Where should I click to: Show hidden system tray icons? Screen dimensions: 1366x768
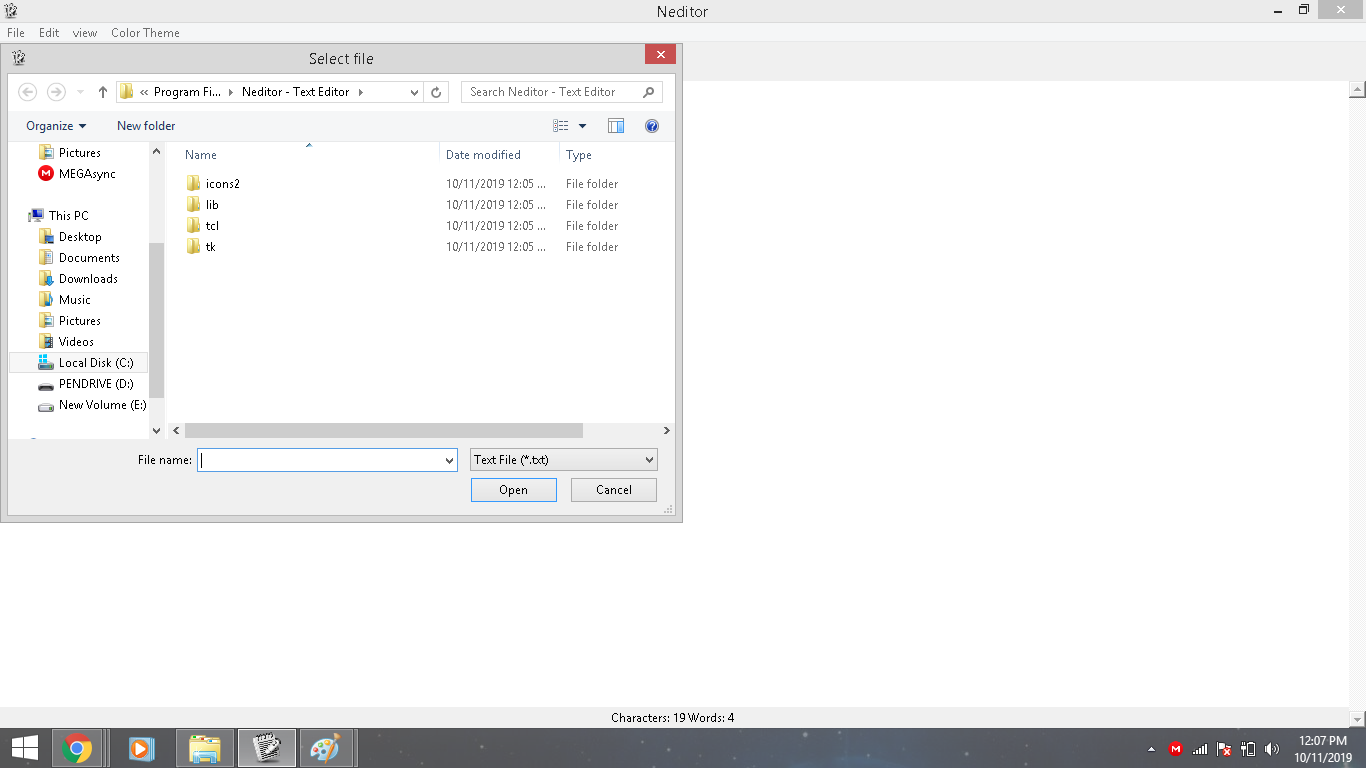point(1151,749)
